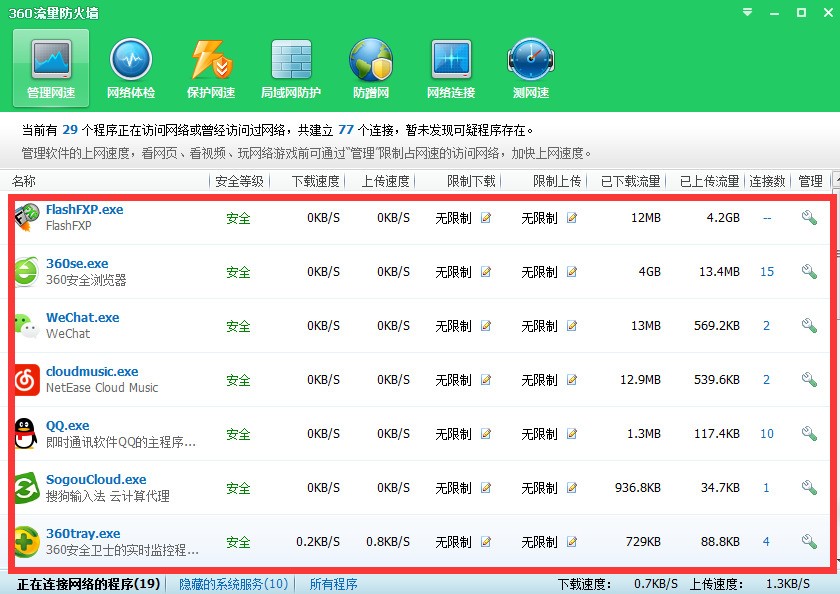Click the NetEase cloudmusic program icon
The image size is (840, 594).
(x=27, y=380)
